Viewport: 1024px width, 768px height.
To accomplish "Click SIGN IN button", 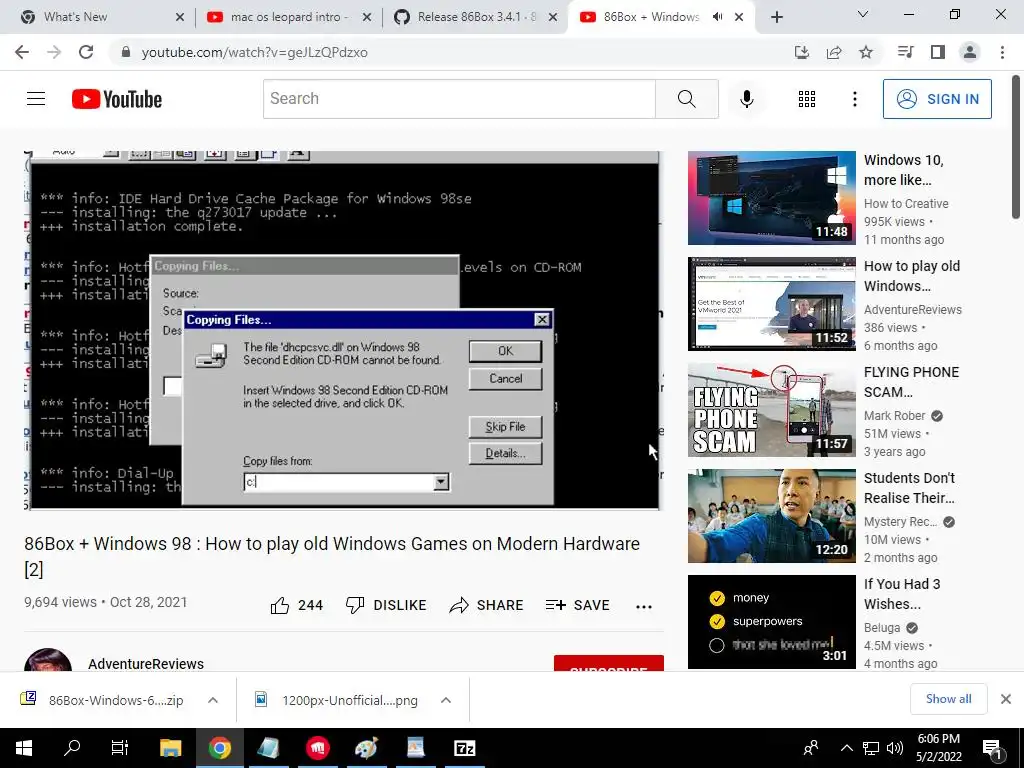I will point(937,99).
